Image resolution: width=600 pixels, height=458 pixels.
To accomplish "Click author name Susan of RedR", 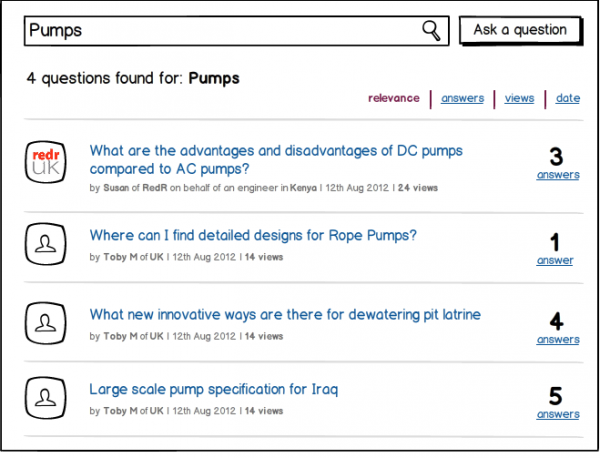I will tap(135, 188).
